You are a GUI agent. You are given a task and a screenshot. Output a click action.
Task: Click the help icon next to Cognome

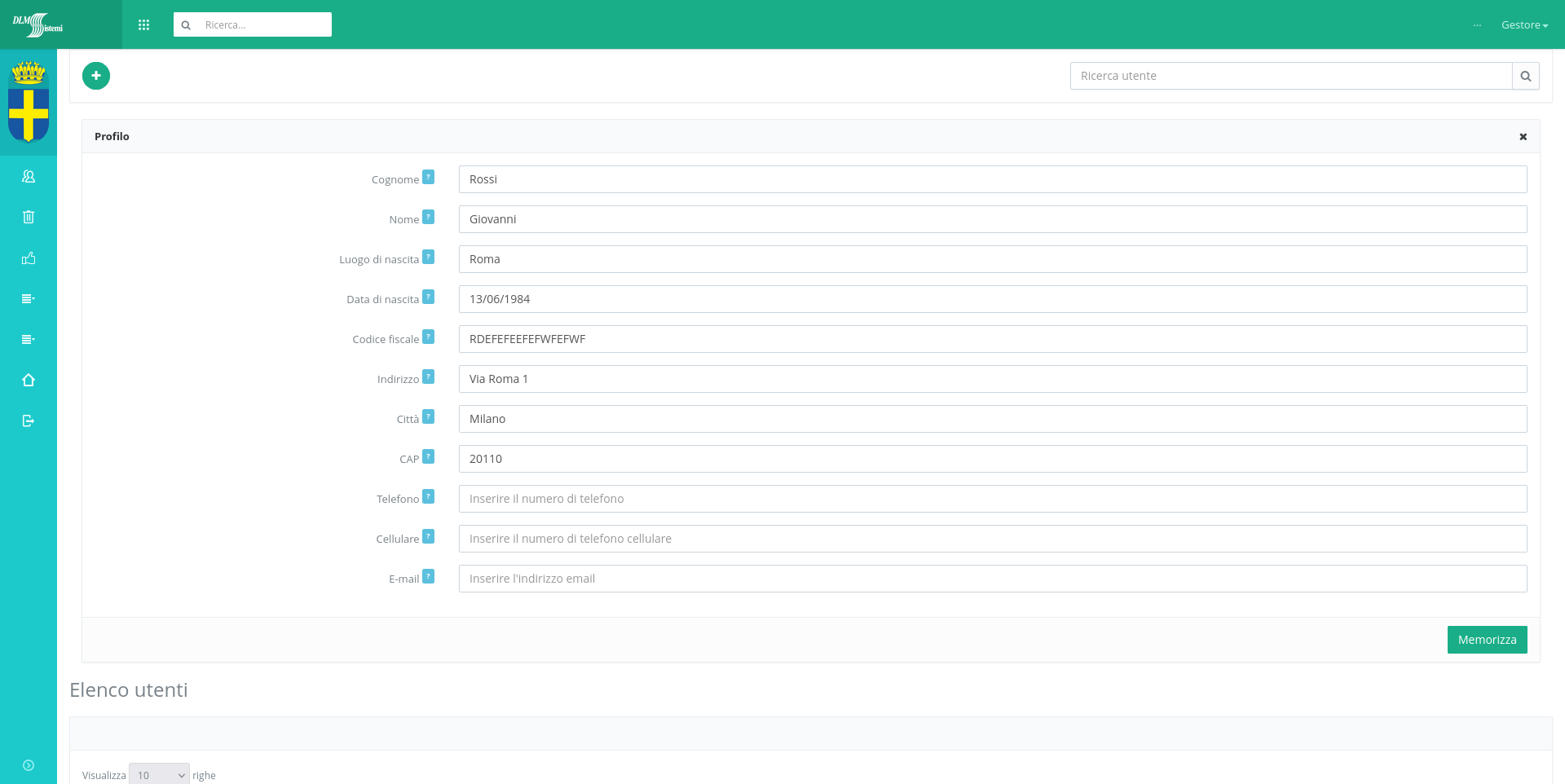click(428, 177)
